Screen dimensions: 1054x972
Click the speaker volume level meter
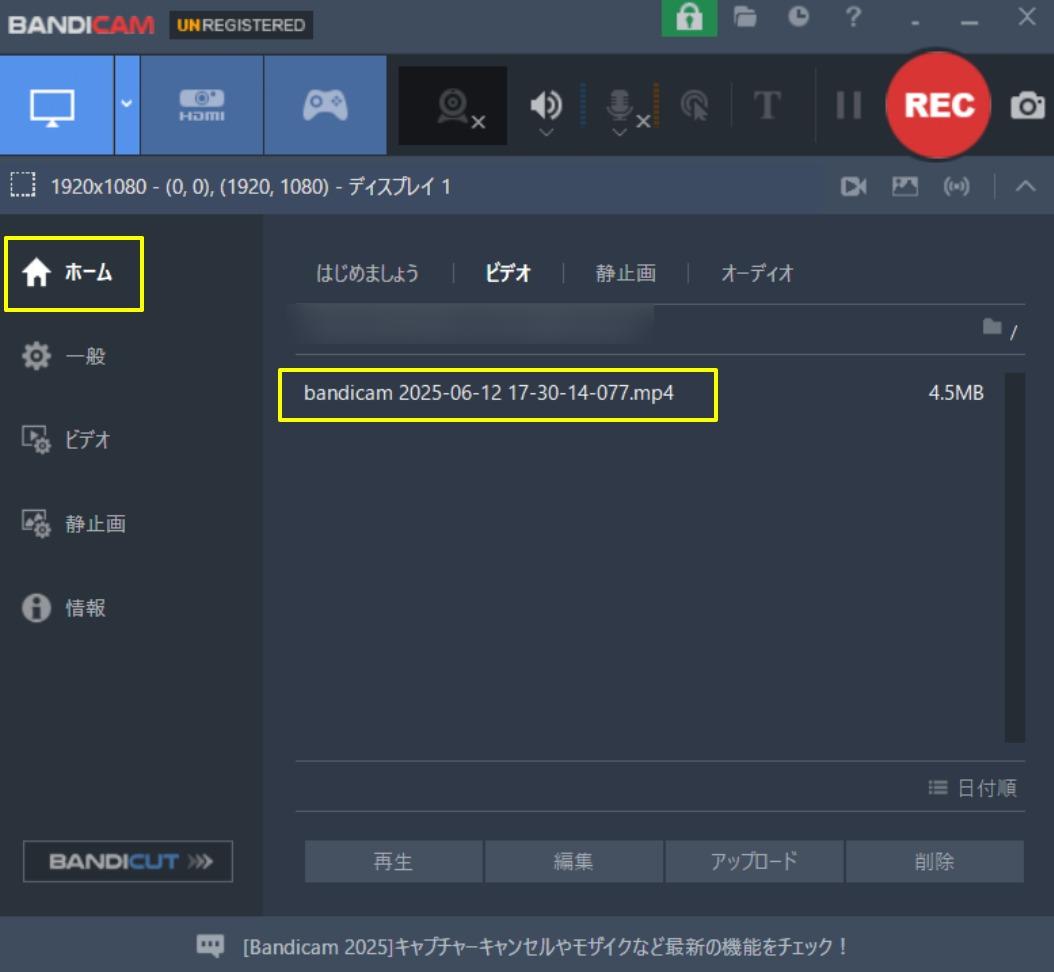point(583,106)
